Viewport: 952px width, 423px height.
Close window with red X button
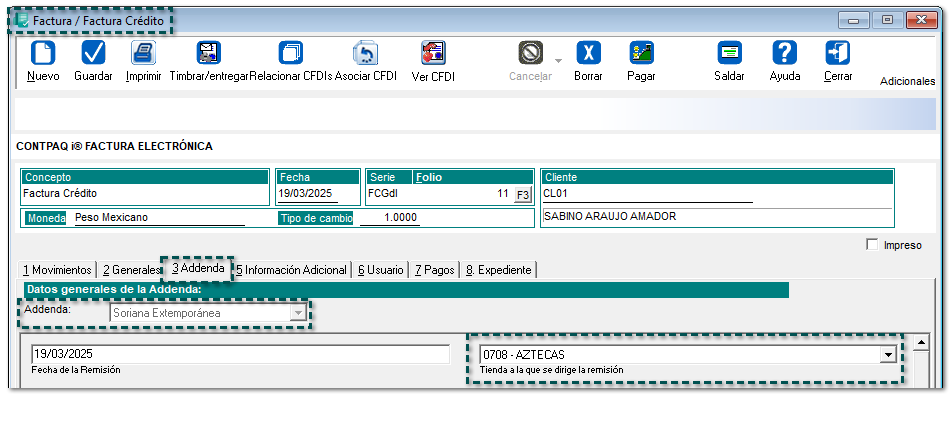click(922, 21)
